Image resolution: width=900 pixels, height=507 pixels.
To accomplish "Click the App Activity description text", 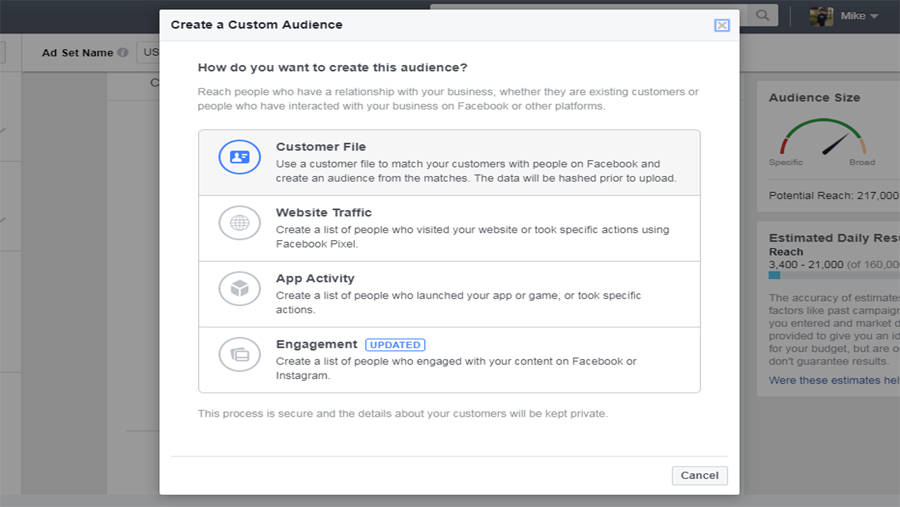I will tap(458, 303).
